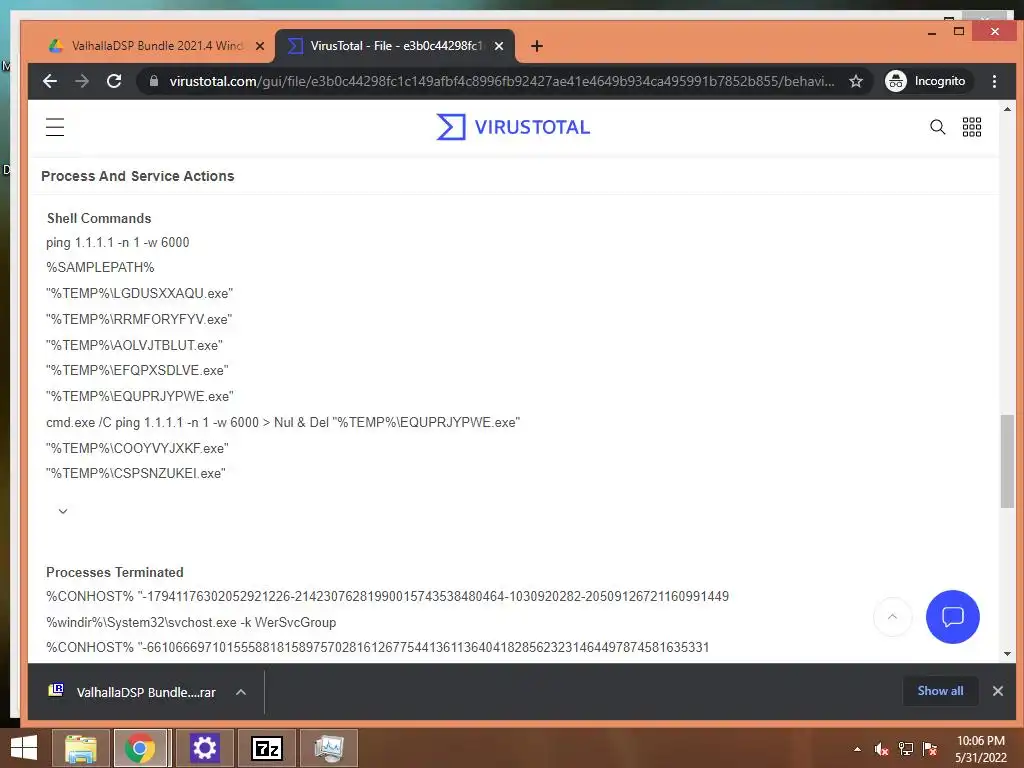Image resolution: width=1024 pixels, height=768 pixels.
Task: Bookmark this page with the star icon
Action: [x=856, y=81]
